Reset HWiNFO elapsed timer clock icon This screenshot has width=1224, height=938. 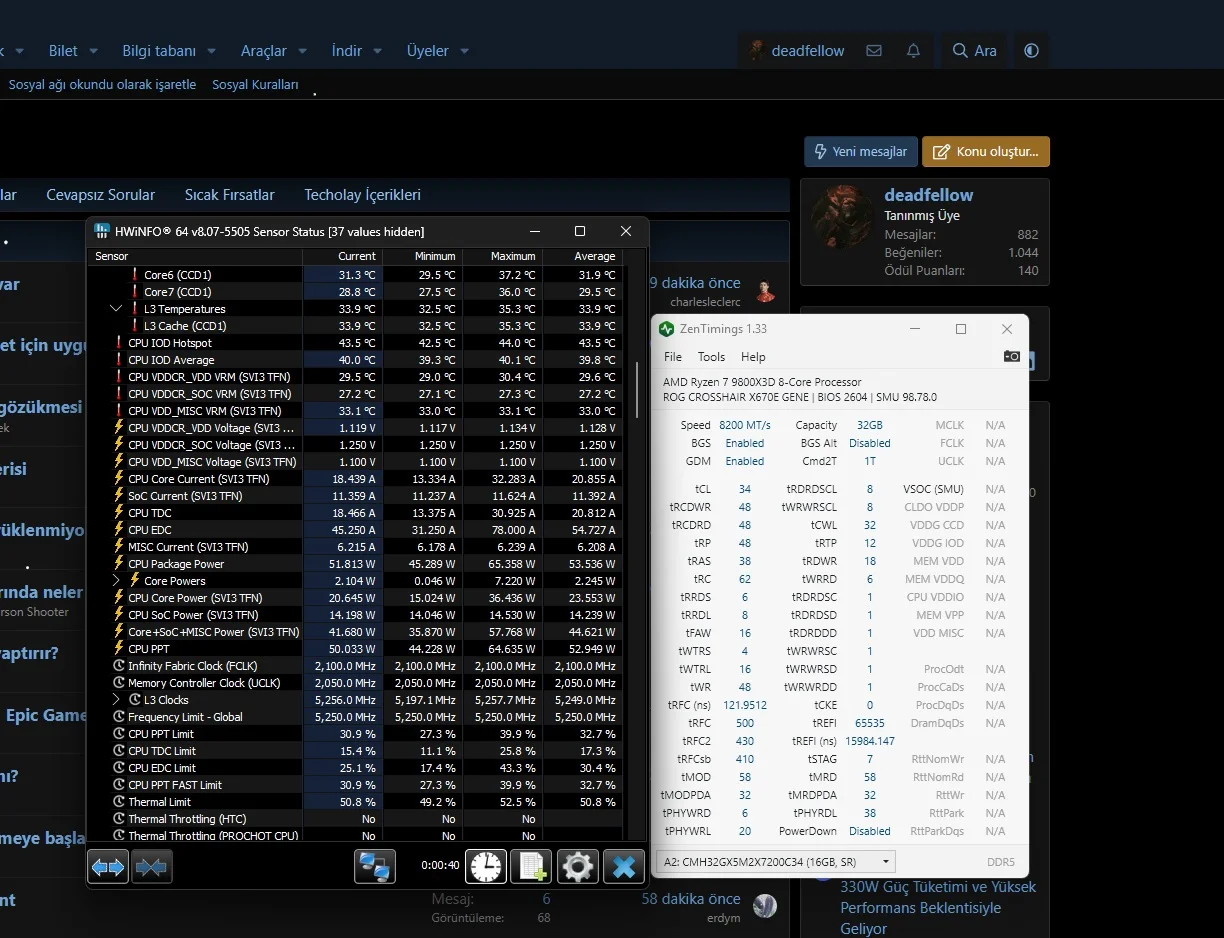click(486, 866)
